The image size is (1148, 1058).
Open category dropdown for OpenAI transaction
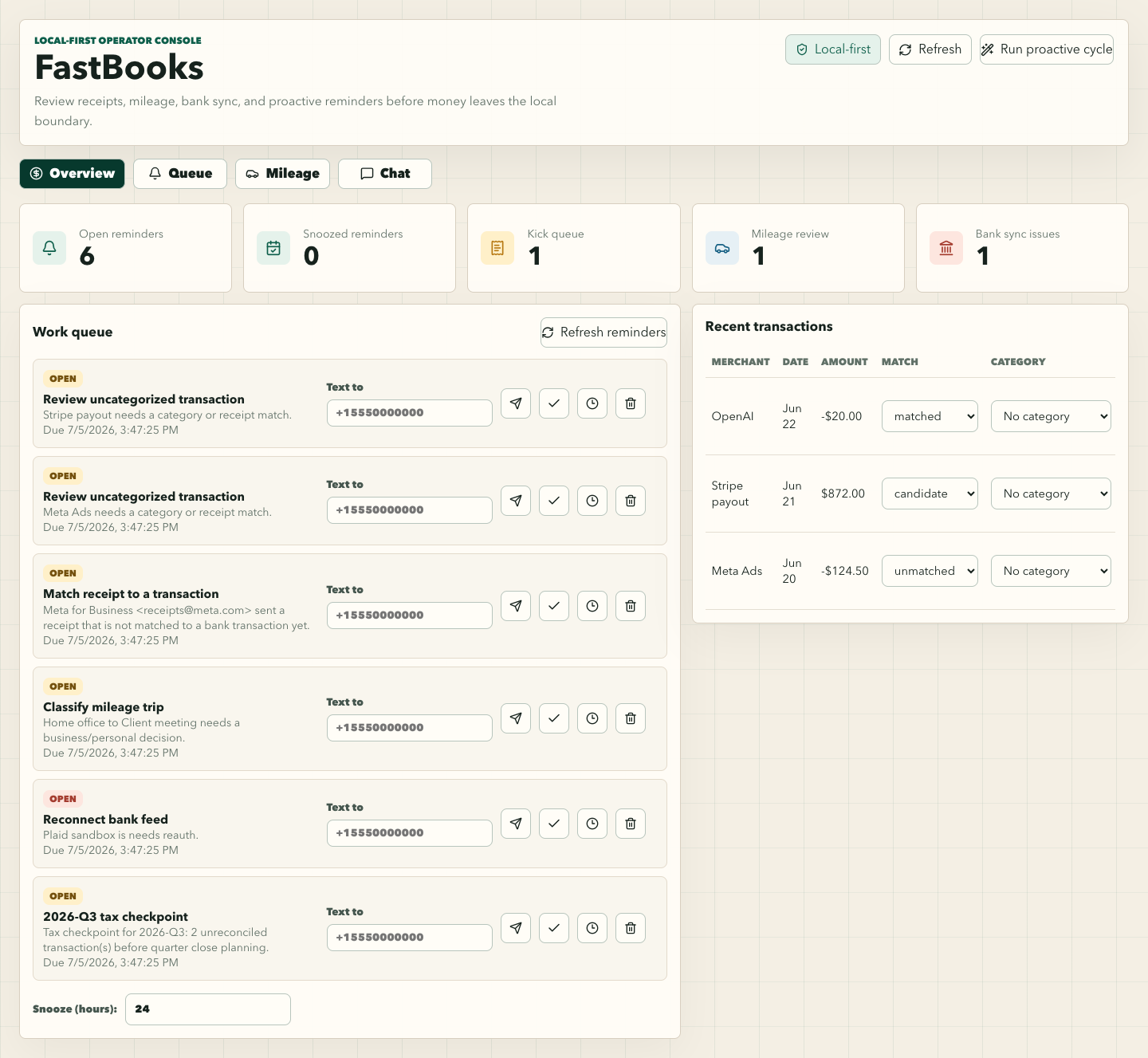coord(1051,416)
